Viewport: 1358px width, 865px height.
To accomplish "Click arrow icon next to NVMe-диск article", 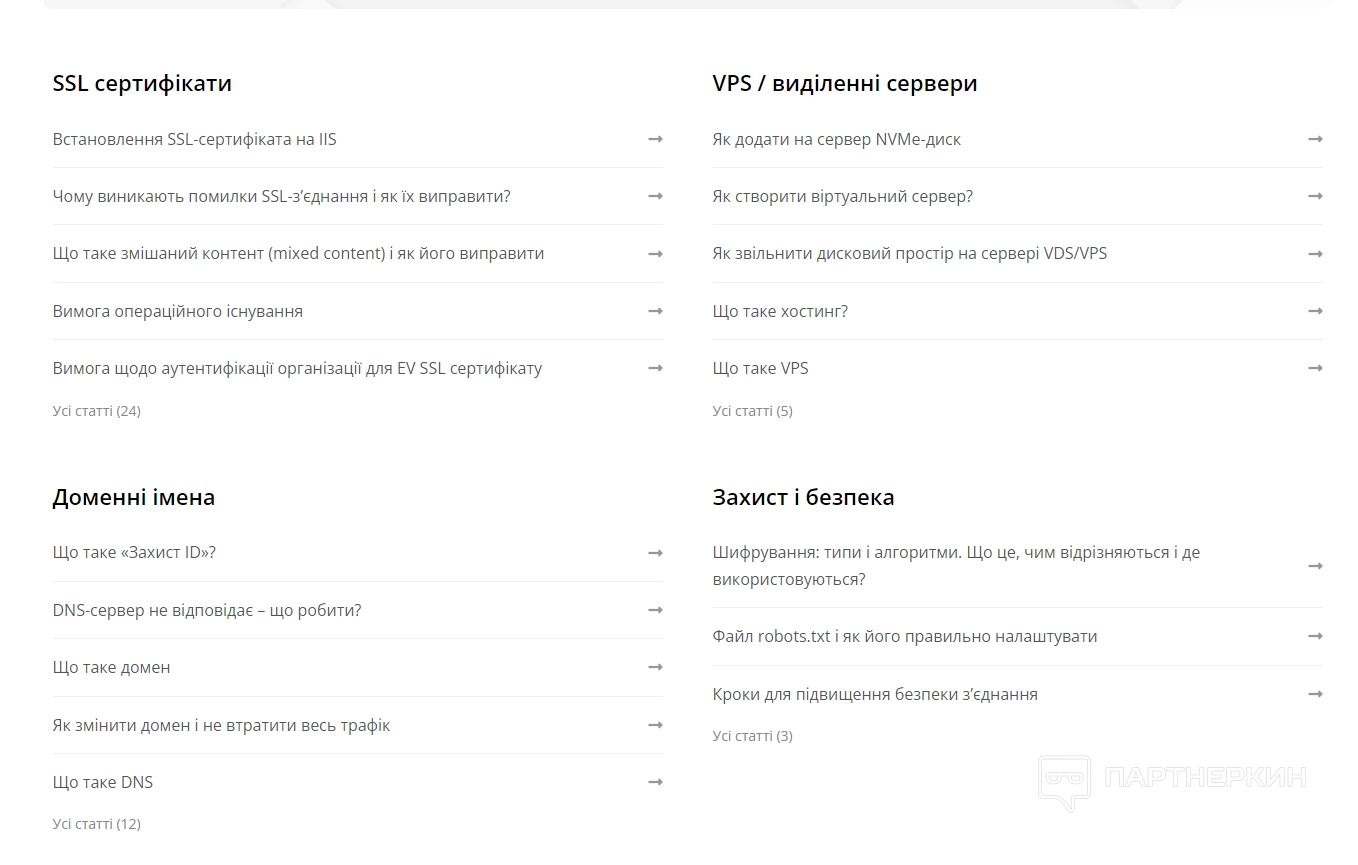I will click(x=1315, y=139).
